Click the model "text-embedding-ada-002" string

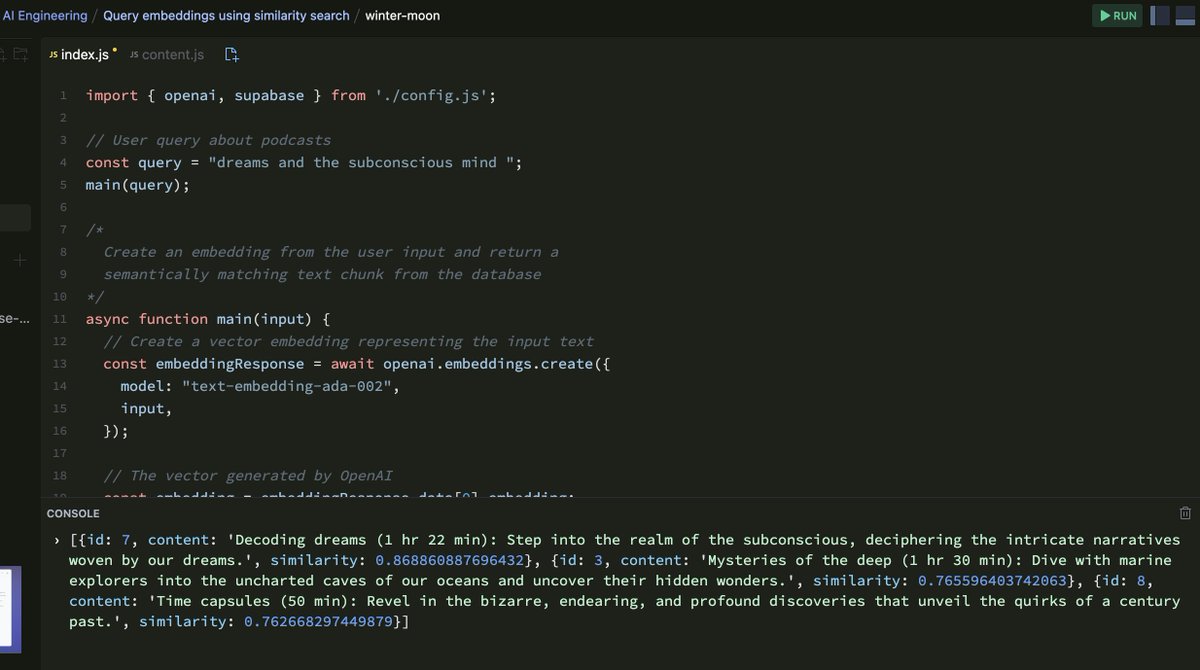point(289,386)
